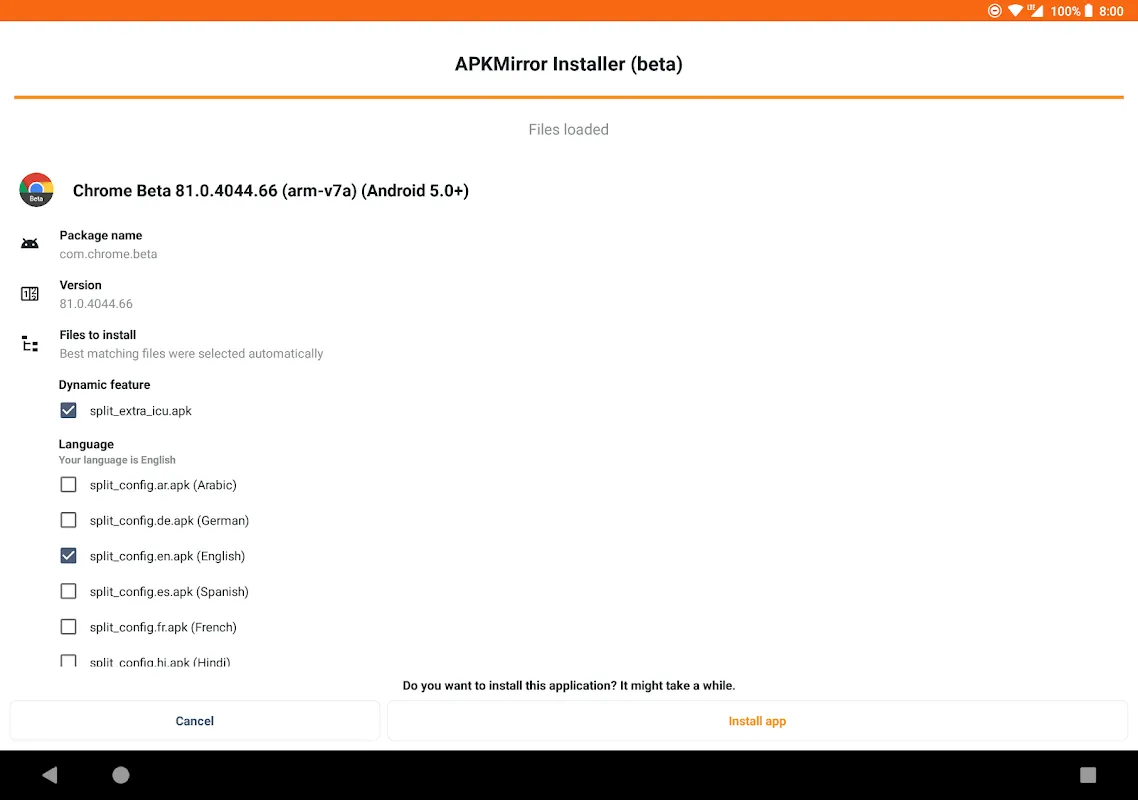Enable the Arabic language split checkbox
The height and width of the screenshot is (800, 1138).
click(68, 485)
